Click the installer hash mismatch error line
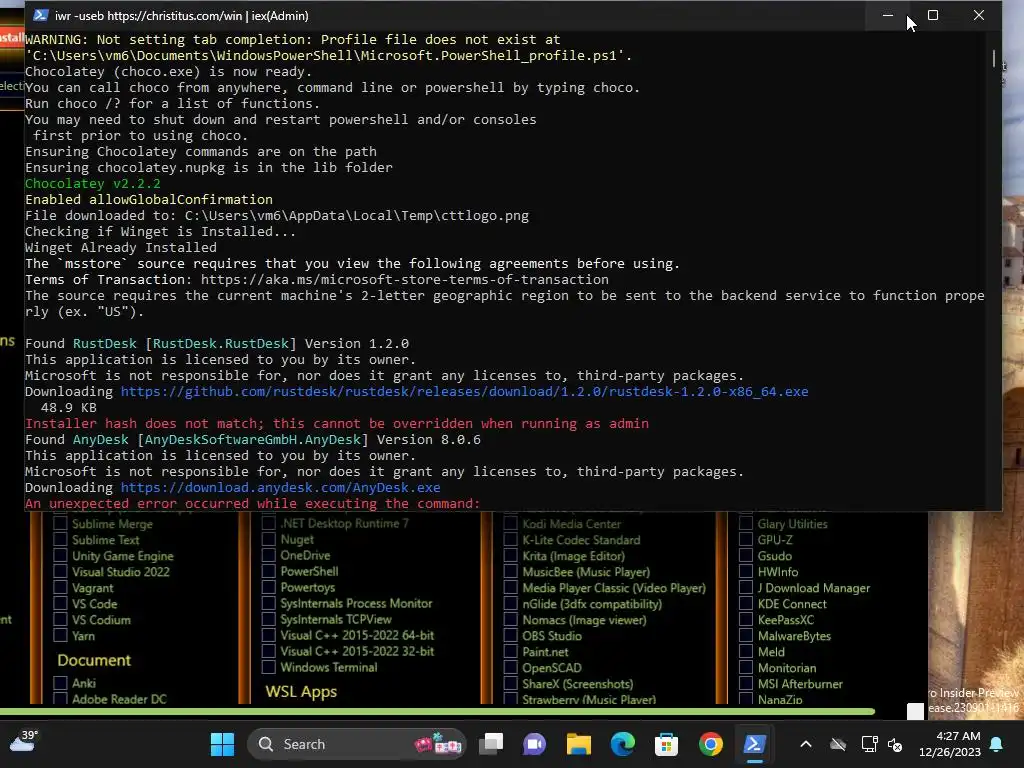Image resolution: width=1024 pixels, height=768 pixels. pyautogui.click(x=337, y=424)
